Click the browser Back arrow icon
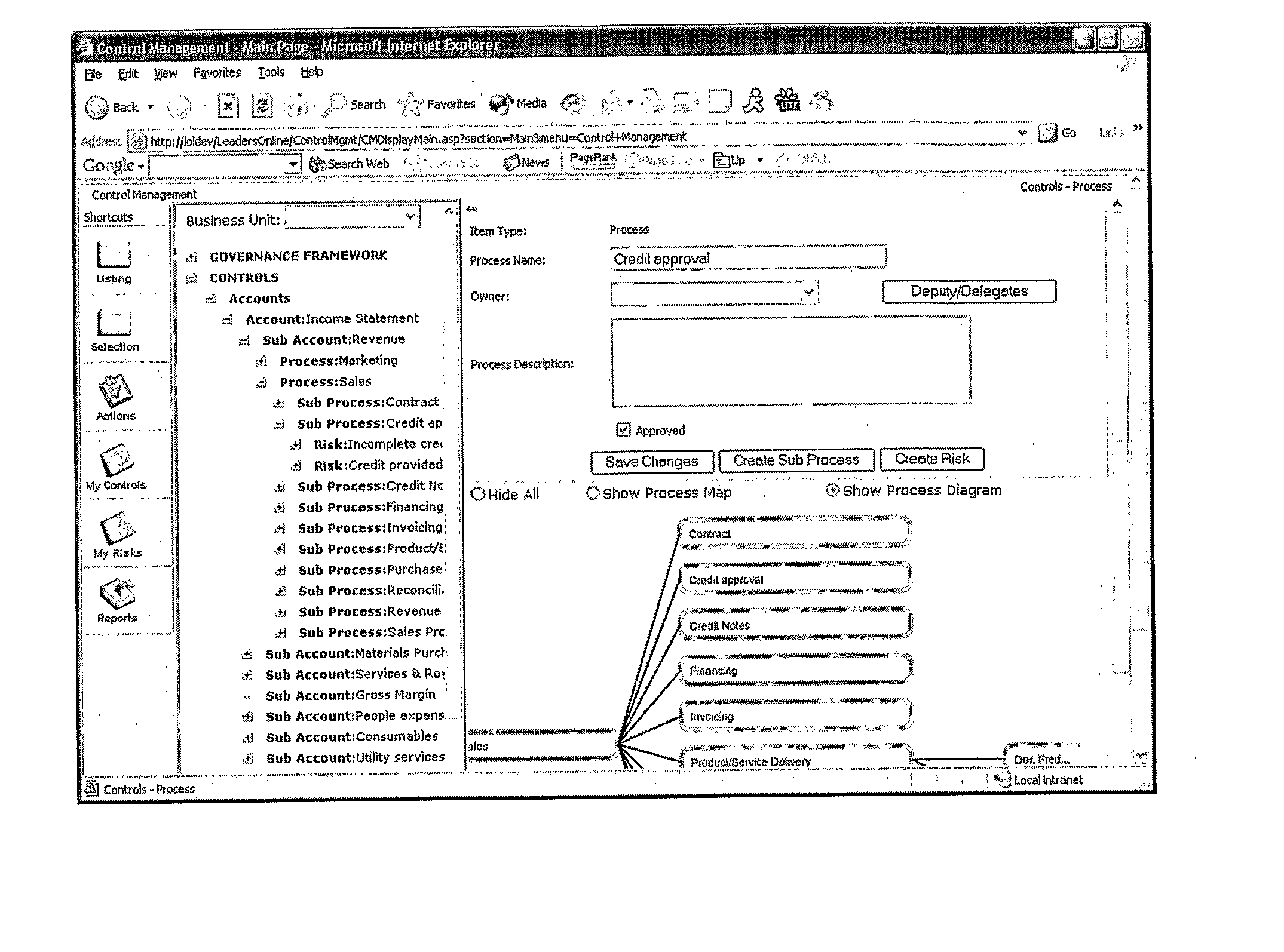Screen dimensions: 1284x952 tap(97, 108)
